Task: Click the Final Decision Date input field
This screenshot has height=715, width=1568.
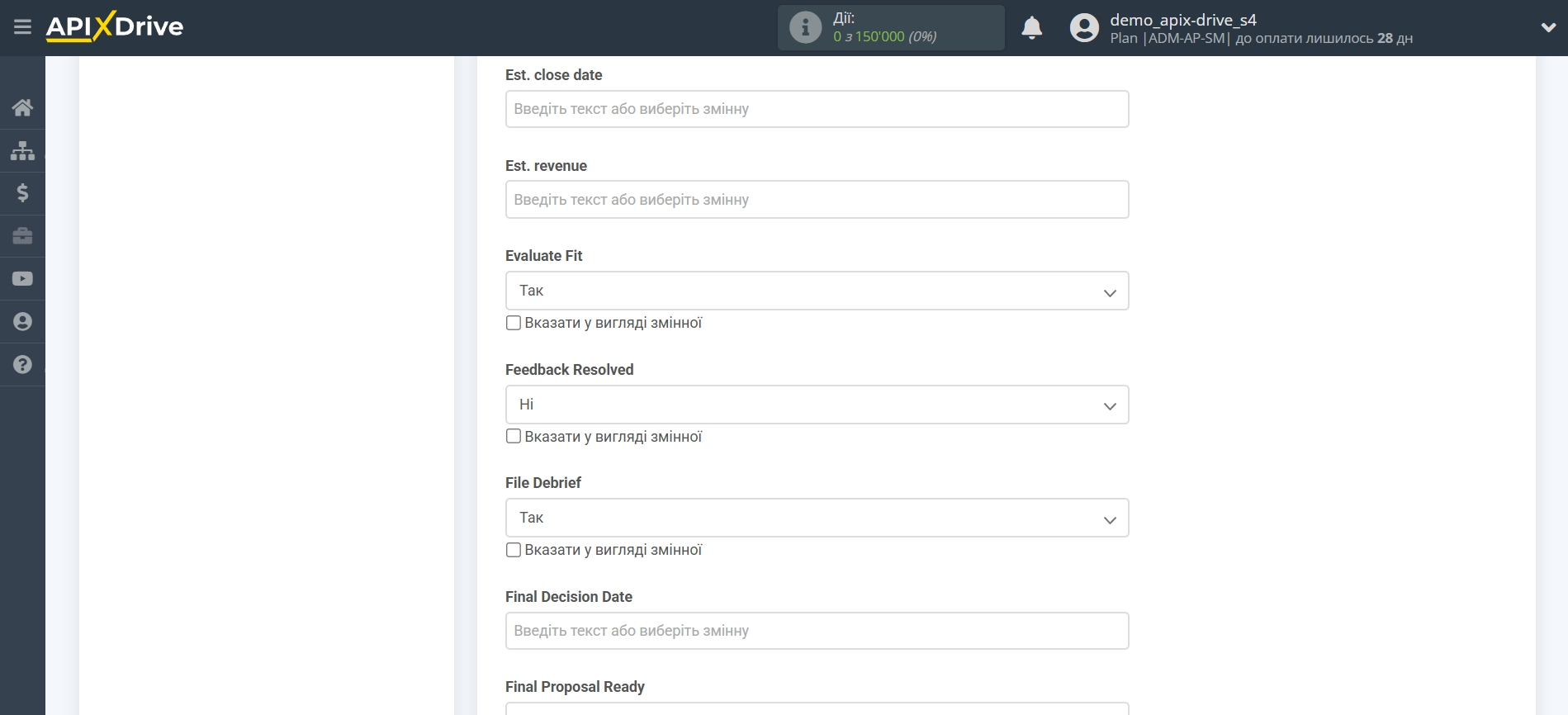Action: tap(817, 631)
